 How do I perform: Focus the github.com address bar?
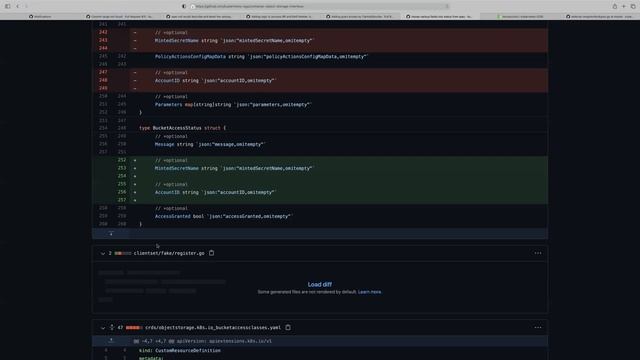click(320, 6)
